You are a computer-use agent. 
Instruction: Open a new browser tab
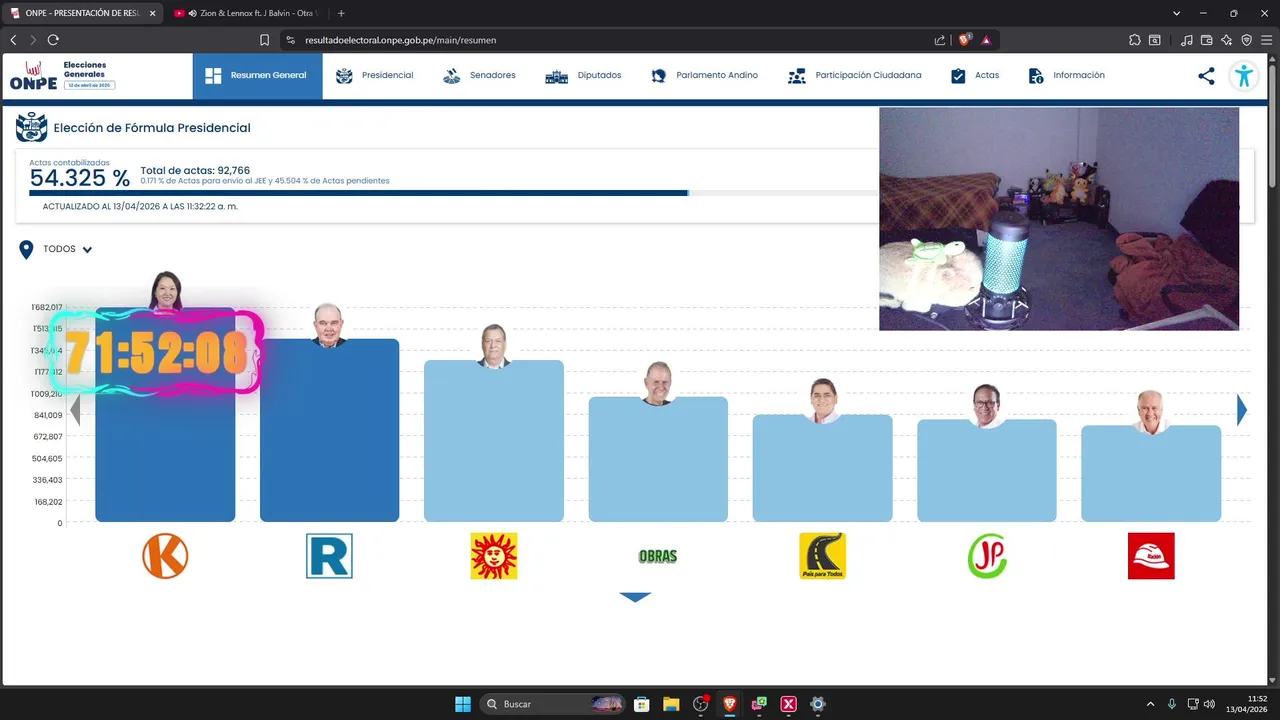pyautogui.click(x=341, y=13)
